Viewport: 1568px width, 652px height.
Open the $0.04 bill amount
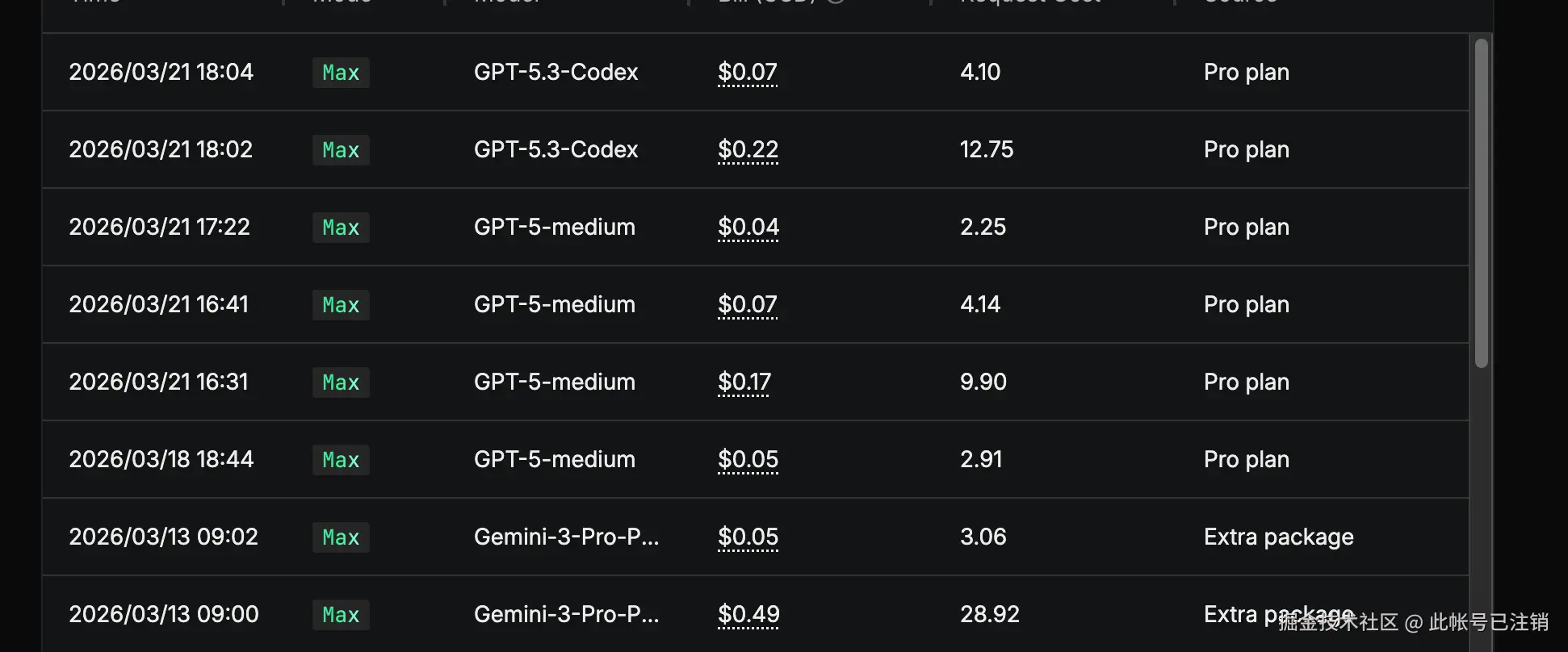pyautogui.click(x=748, y=228)
